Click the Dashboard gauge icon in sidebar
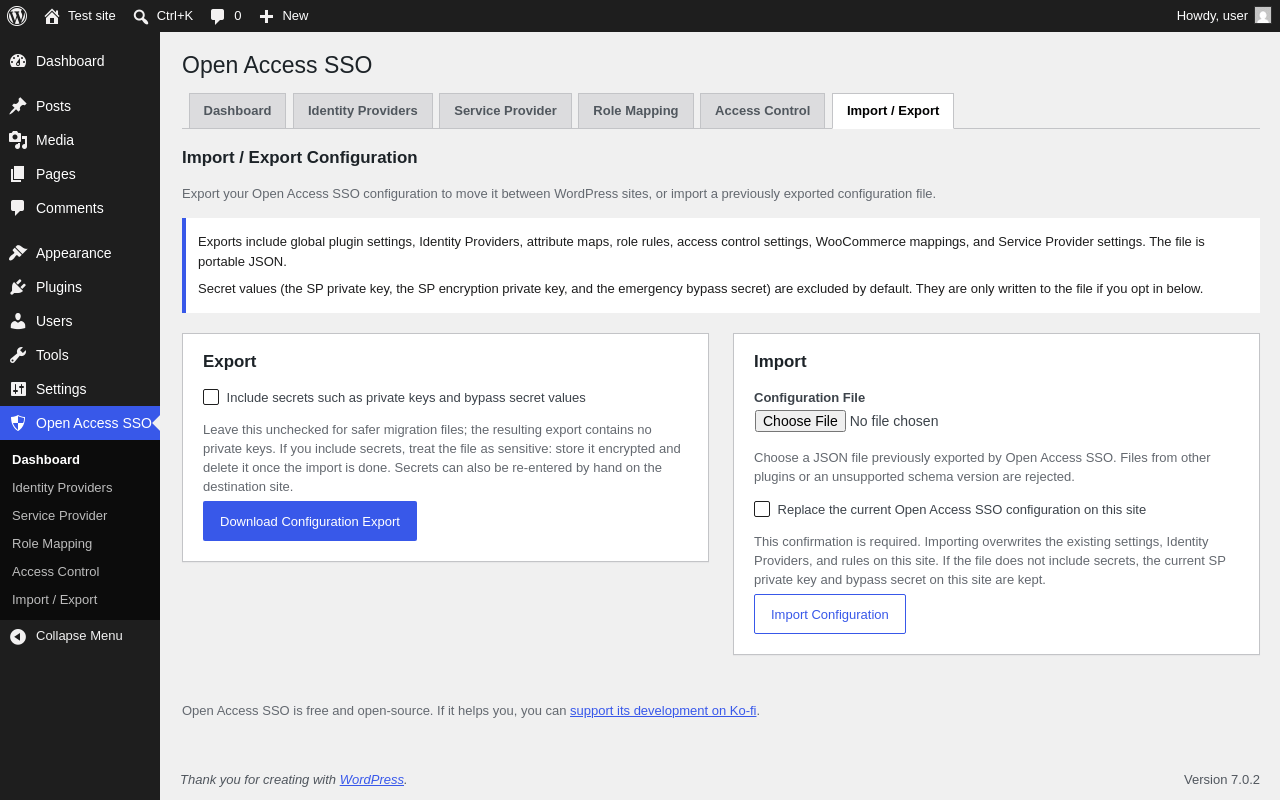Screen dimensions: 1280x800 (x=18, y=61)
